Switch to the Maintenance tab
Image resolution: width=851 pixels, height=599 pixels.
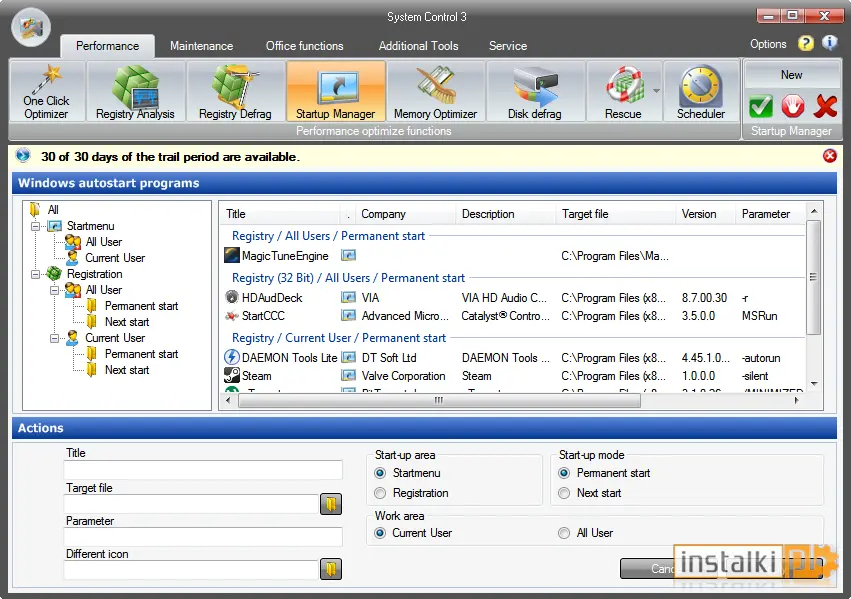[x=201, y=46]
